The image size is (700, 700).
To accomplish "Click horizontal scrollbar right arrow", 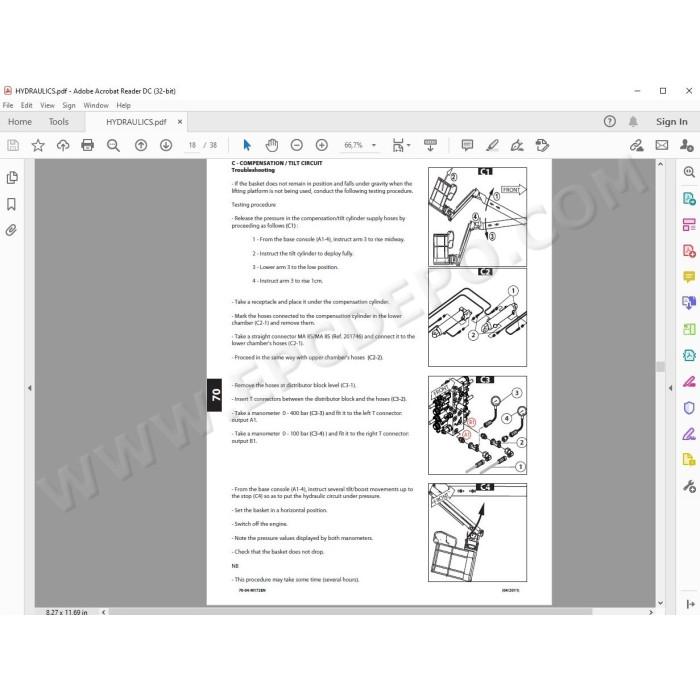I will coord(651,612).
